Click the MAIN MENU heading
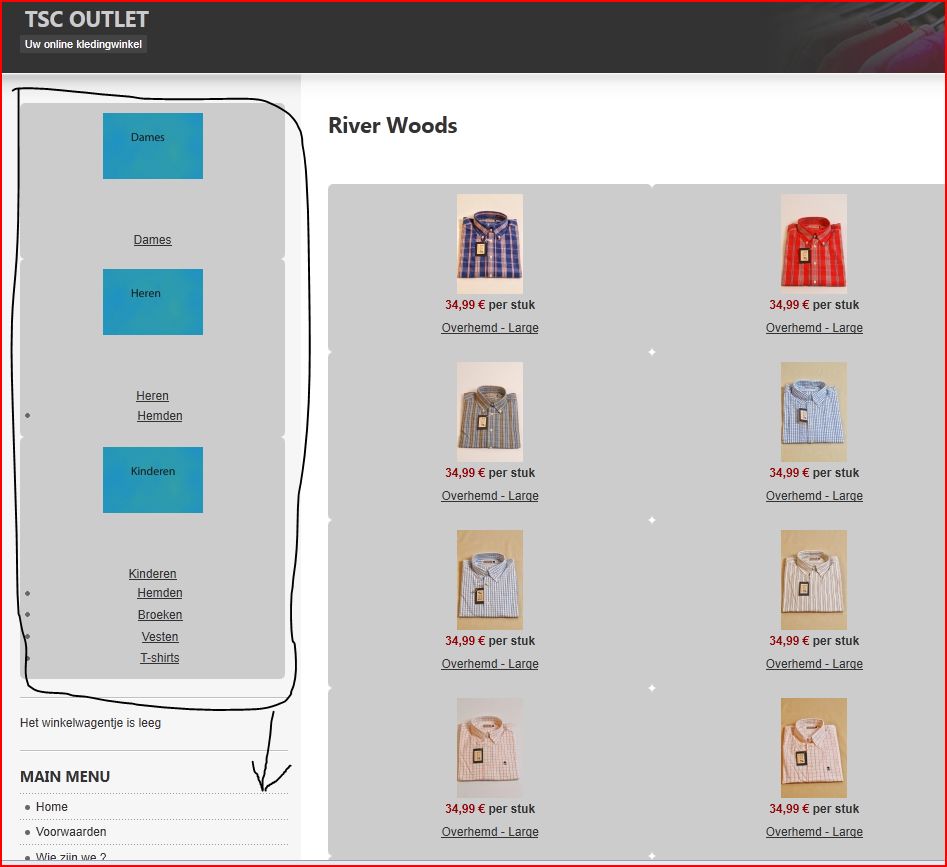 [65, 776]
